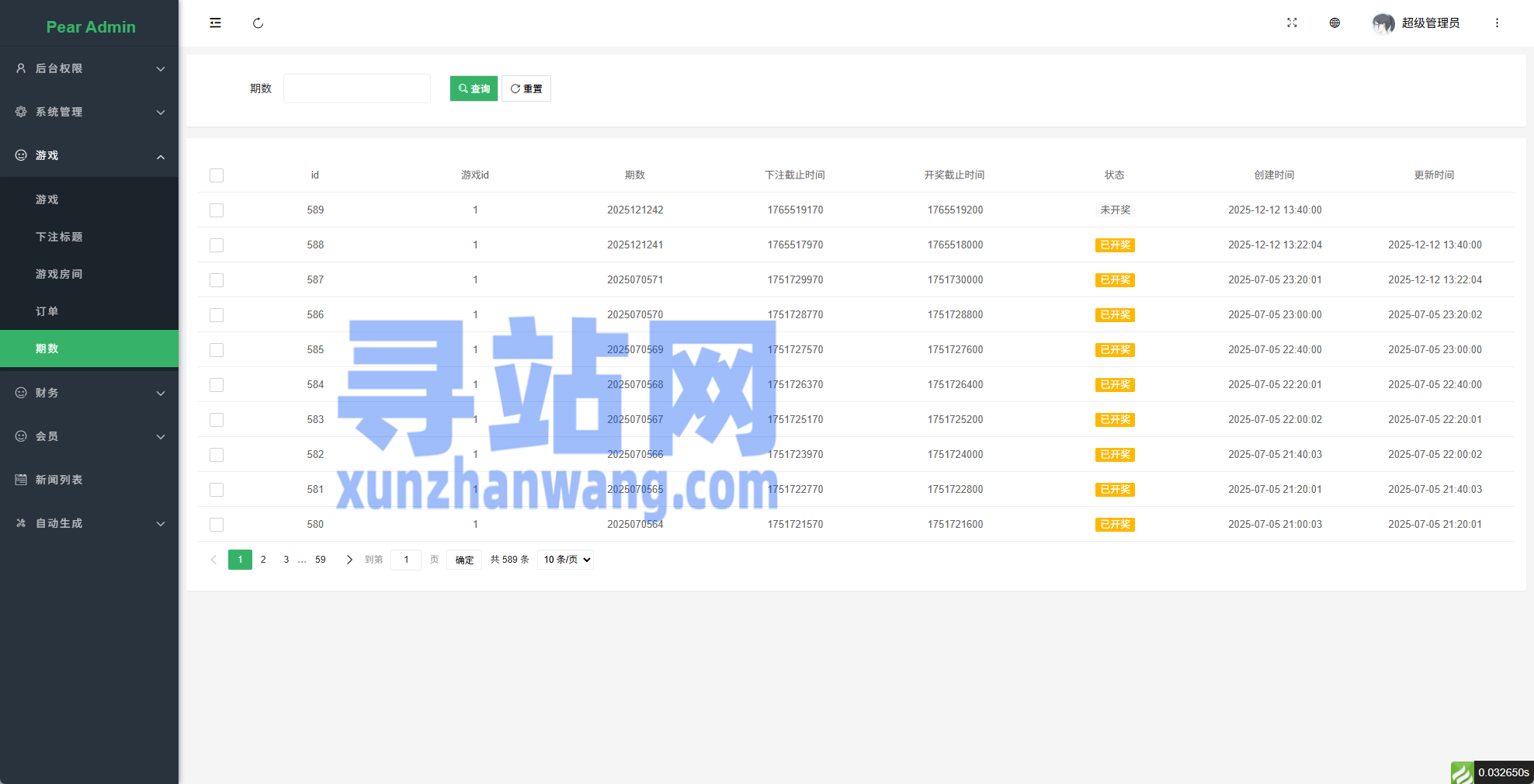Click the next page arrow in pagination
Image resolution: width=1534 pixels, height=784 pixels.
[x=349, y=560]
